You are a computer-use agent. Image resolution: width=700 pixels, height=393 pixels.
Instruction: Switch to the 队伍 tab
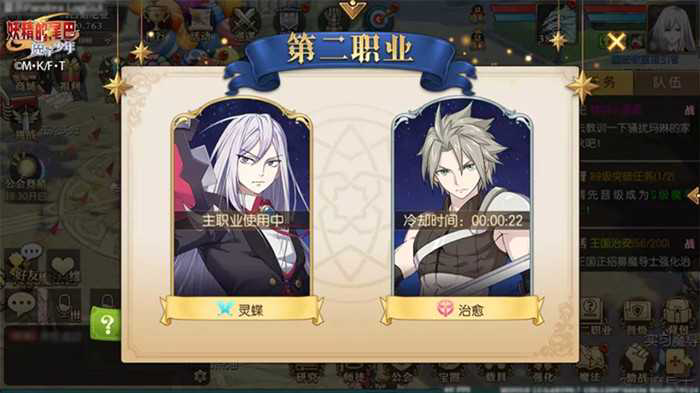pyautogui.click(x=667, y=82)
